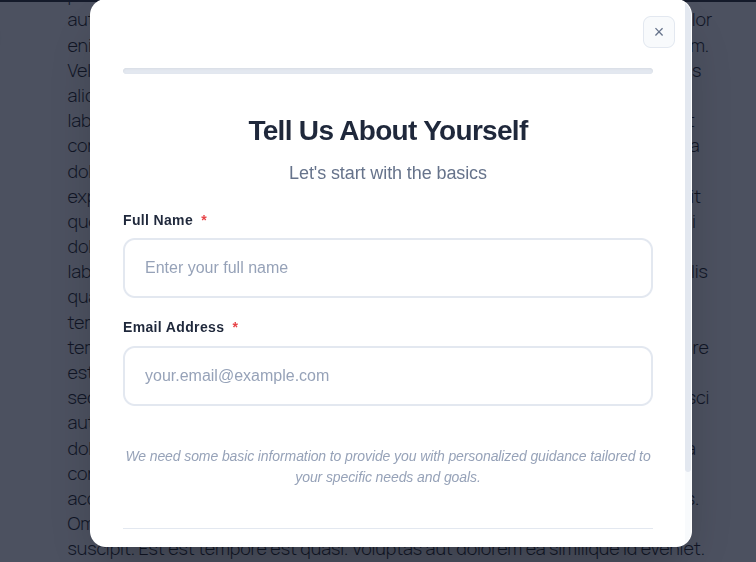Close the Tell Us About Yourself dialog
The width and height of the screenshot is (756, 562).
tap(659, 32)
